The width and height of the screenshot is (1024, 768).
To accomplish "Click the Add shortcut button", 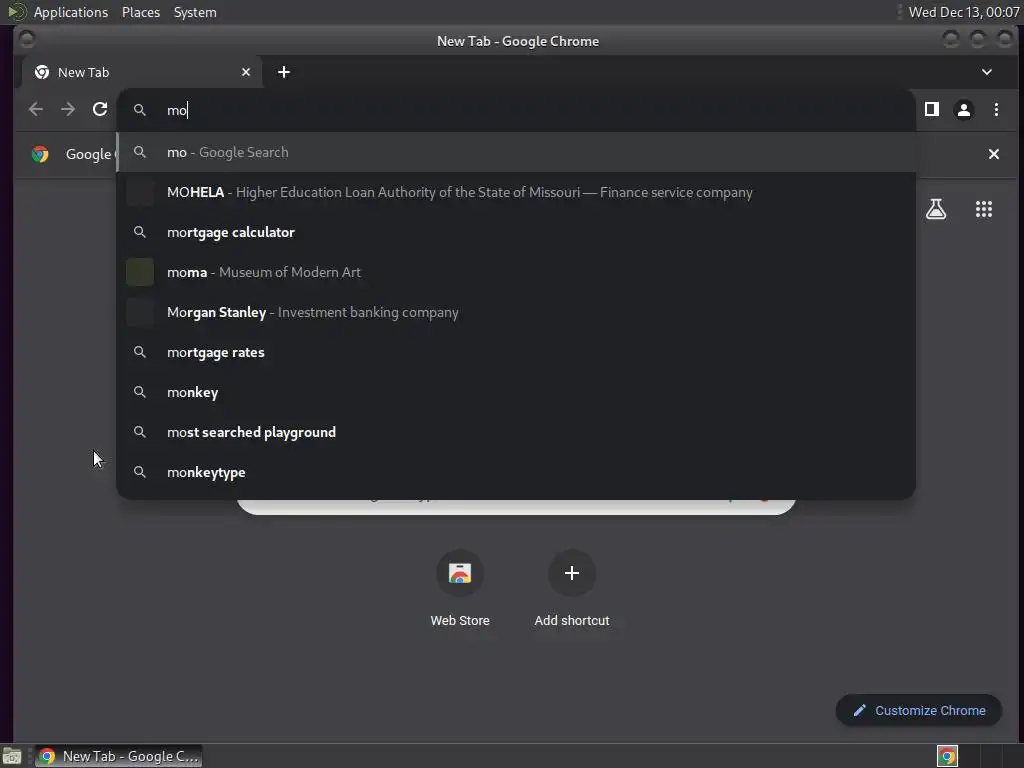I will point(571,590).
